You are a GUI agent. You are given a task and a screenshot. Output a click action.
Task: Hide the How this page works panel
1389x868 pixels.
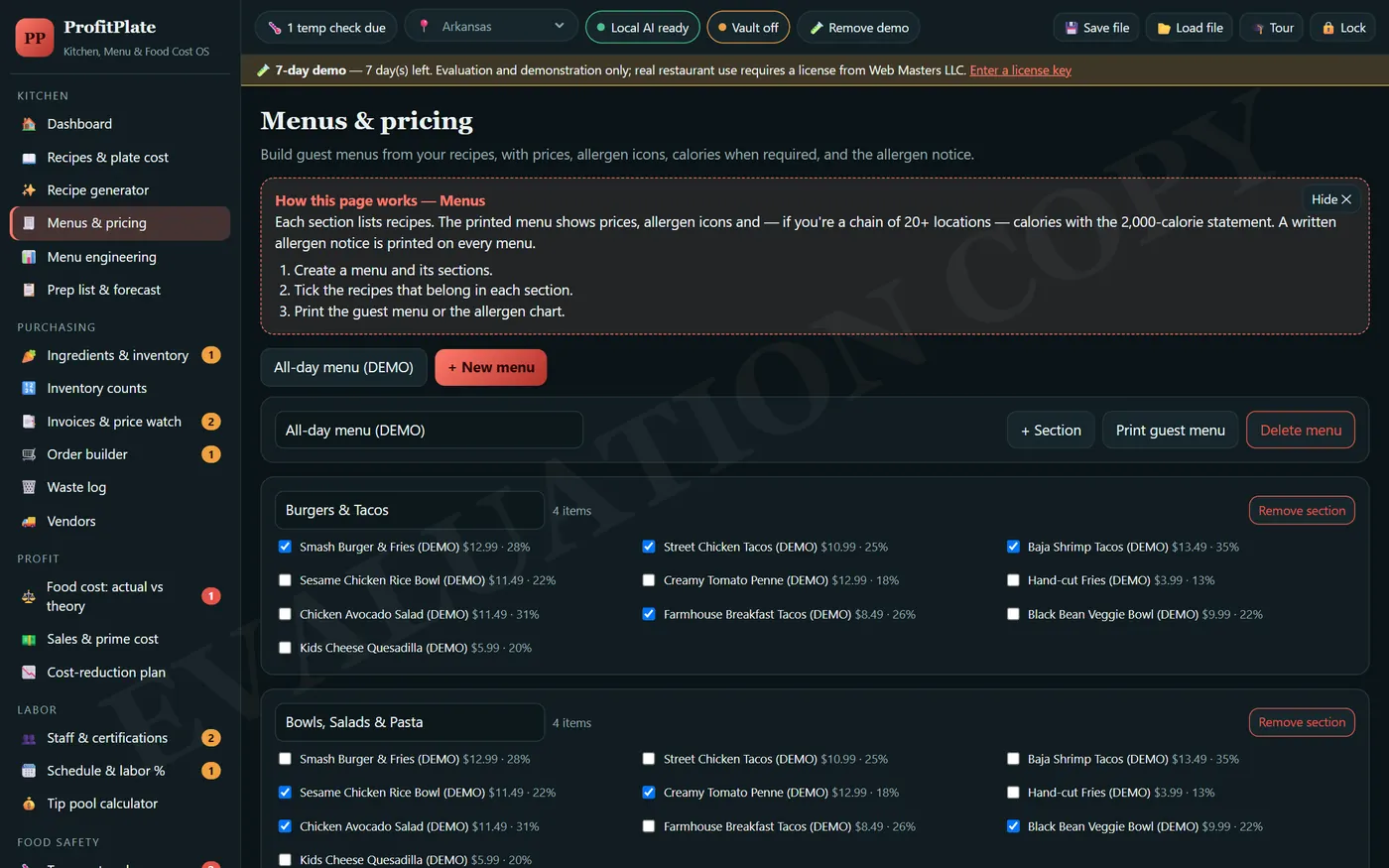click(1331, 199)
